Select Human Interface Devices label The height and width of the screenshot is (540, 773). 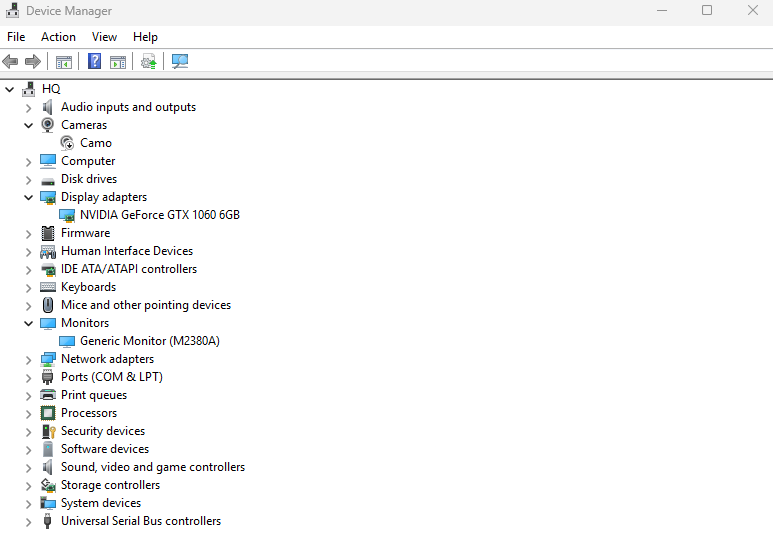127,251
